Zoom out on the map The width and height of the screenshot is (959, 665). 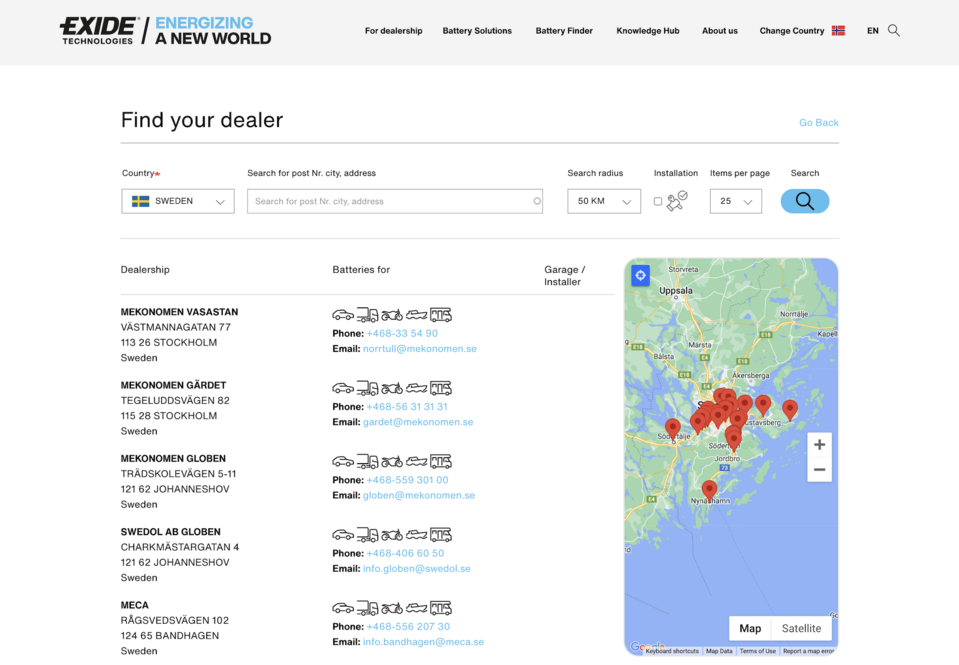point(820,470)
